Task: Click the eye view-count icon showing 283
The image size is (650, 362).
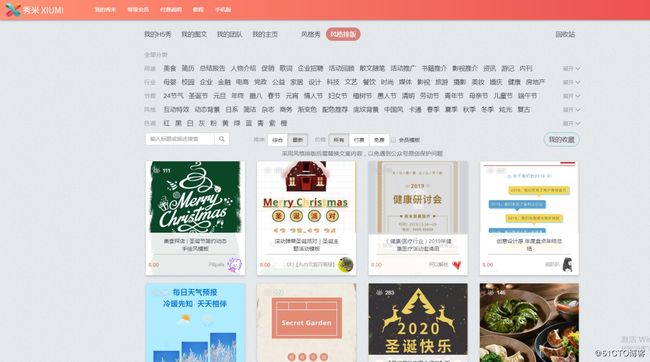Action: point(379,292)
